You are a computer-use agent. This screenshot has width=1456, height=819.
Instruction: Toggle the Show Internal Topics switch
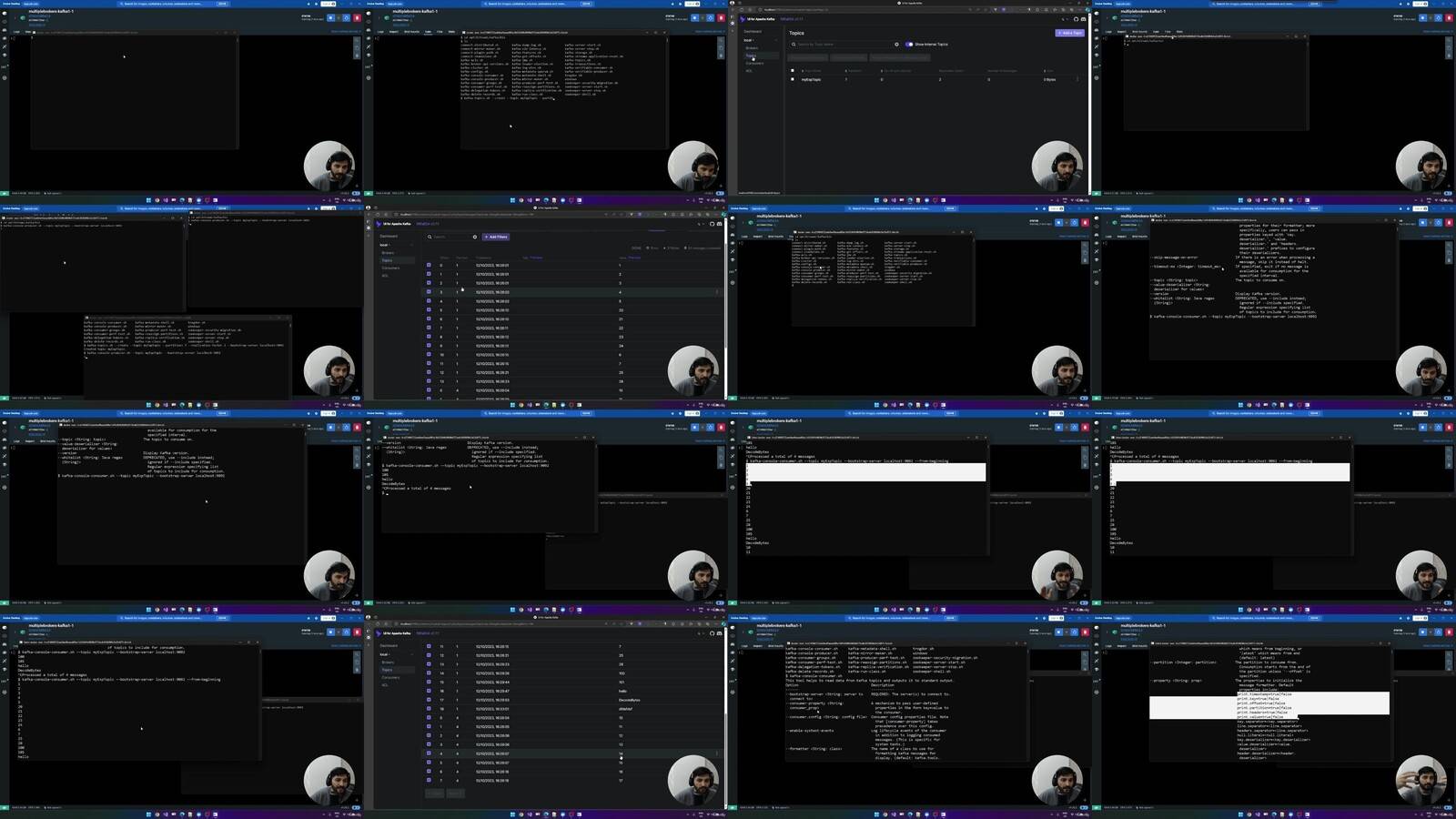909,45
